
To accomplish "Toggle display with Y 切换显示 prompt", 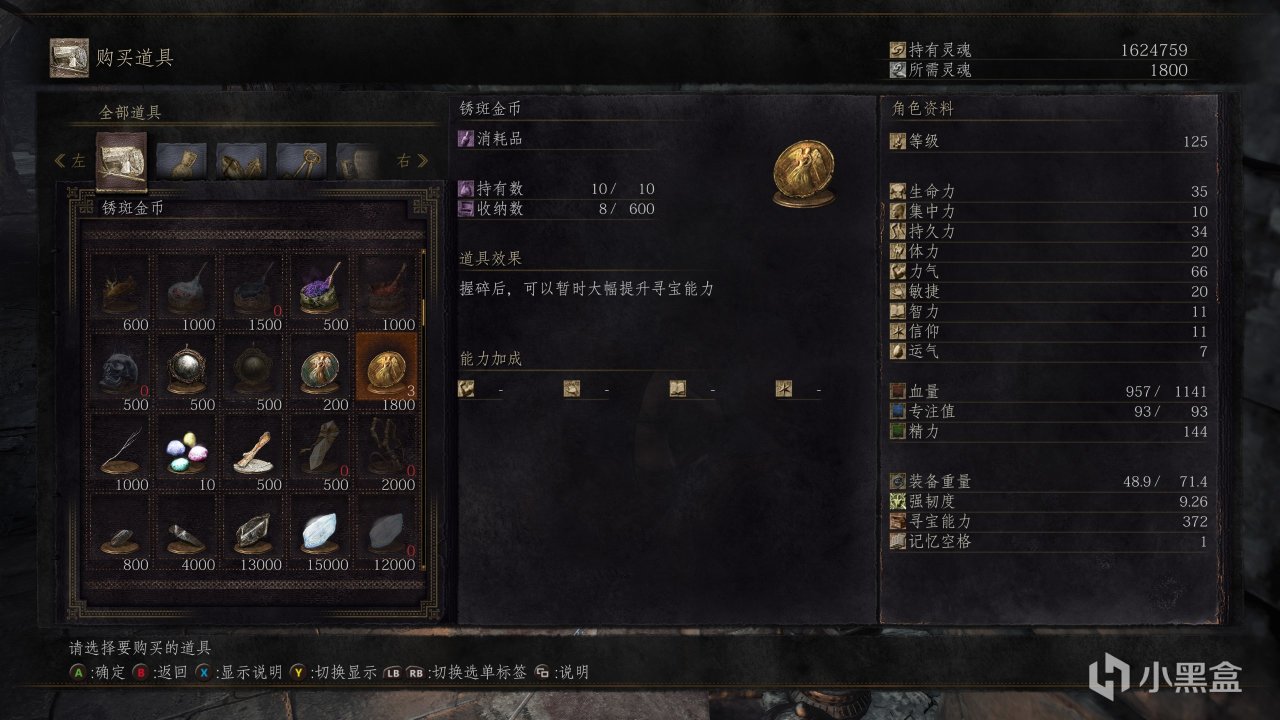I will (334, 672).
